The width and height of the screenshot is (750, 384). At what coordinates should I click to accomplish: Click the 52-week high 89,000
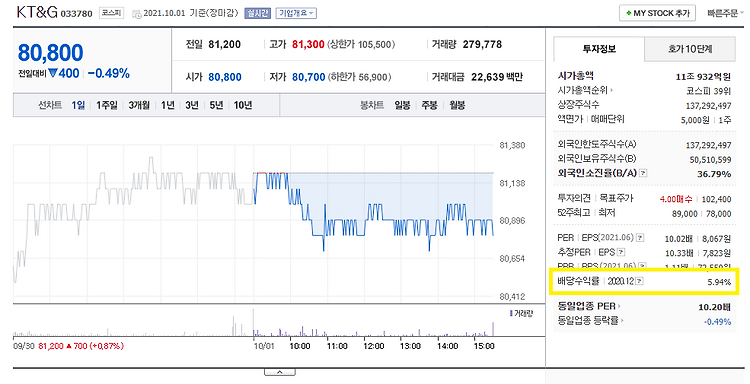(684, 214)
